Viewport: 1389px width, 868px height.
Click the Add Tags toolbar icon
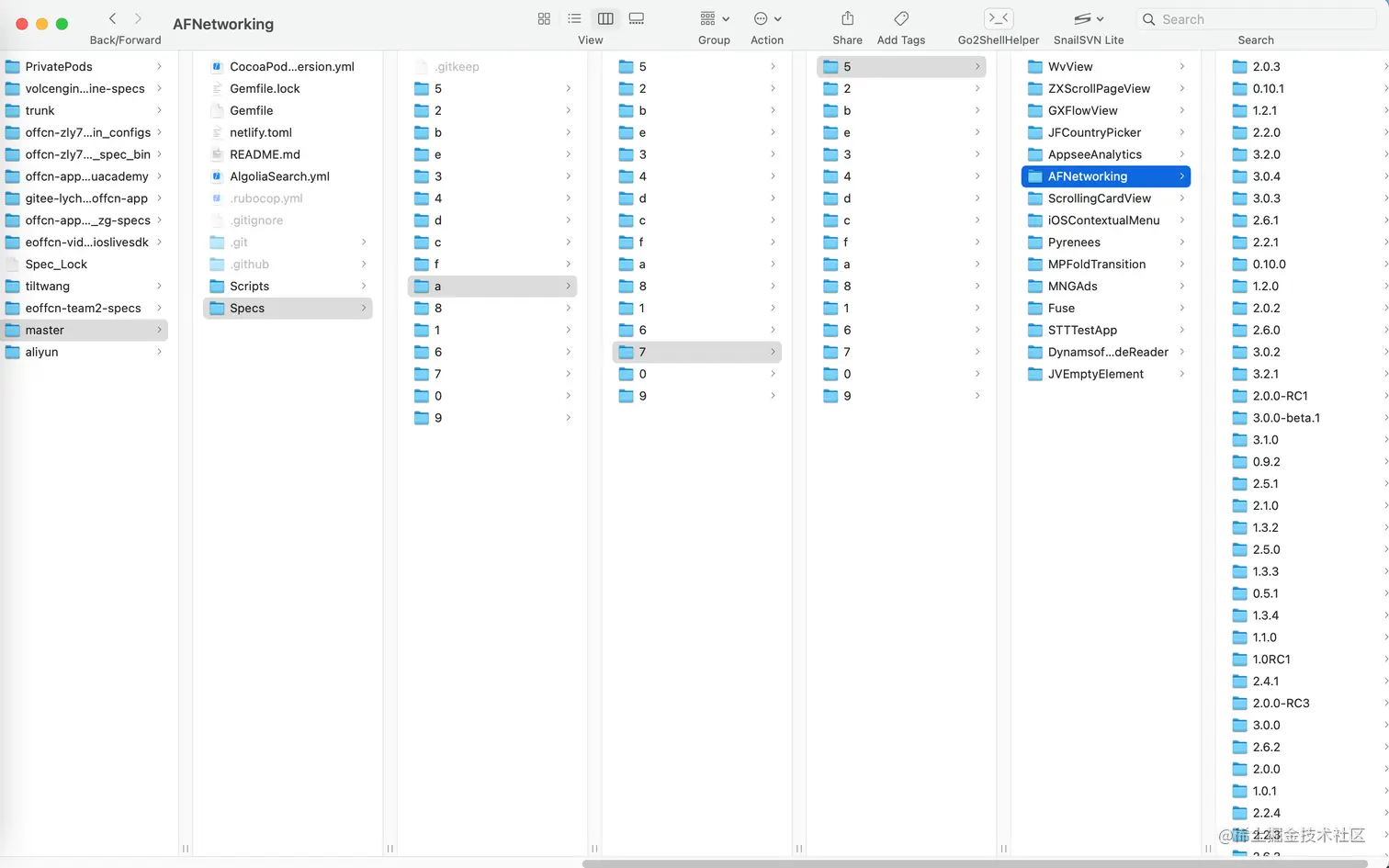click(901, 18)
